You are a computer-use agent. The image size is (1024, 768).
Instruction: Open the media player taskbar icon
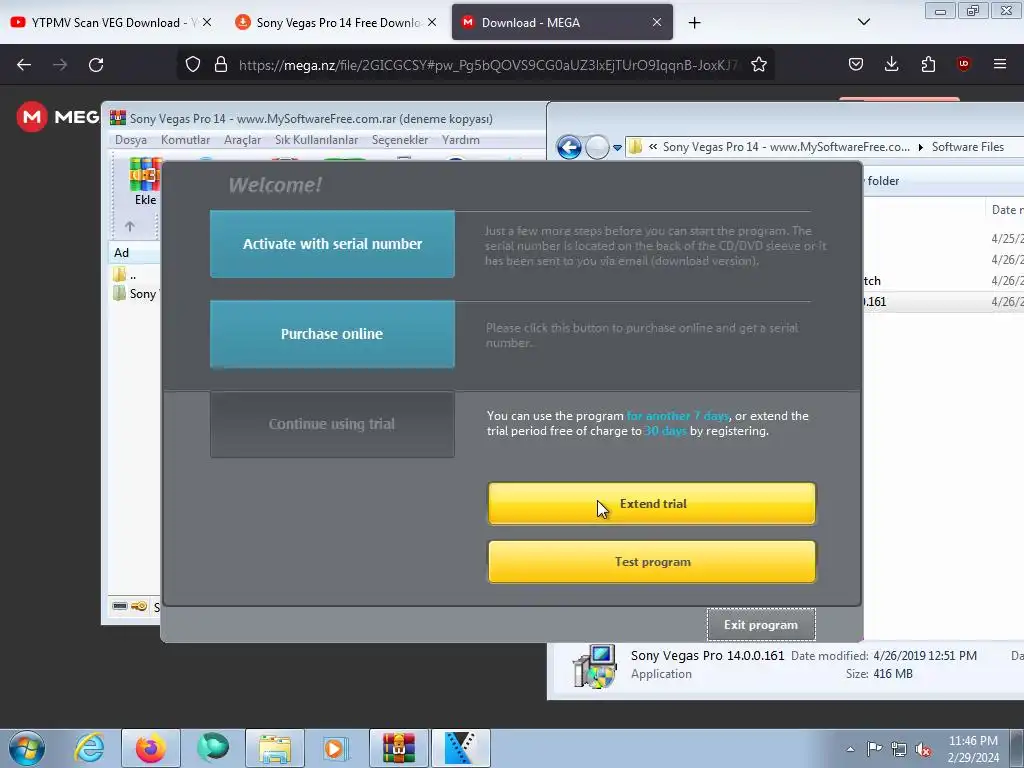tap(336, 748)
